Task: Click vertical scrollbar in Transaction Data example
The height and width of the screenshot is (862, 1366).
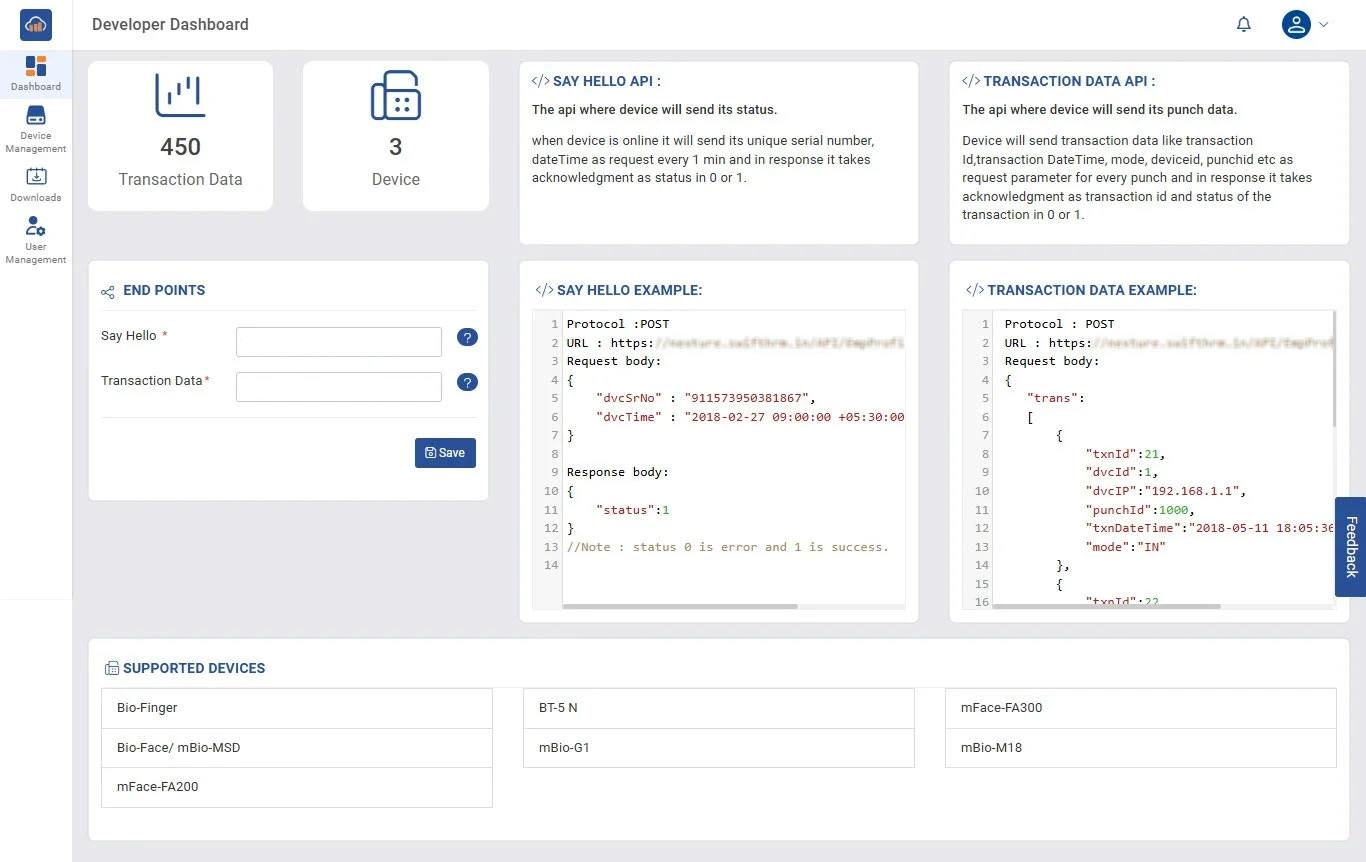Action: point(1332,370)
